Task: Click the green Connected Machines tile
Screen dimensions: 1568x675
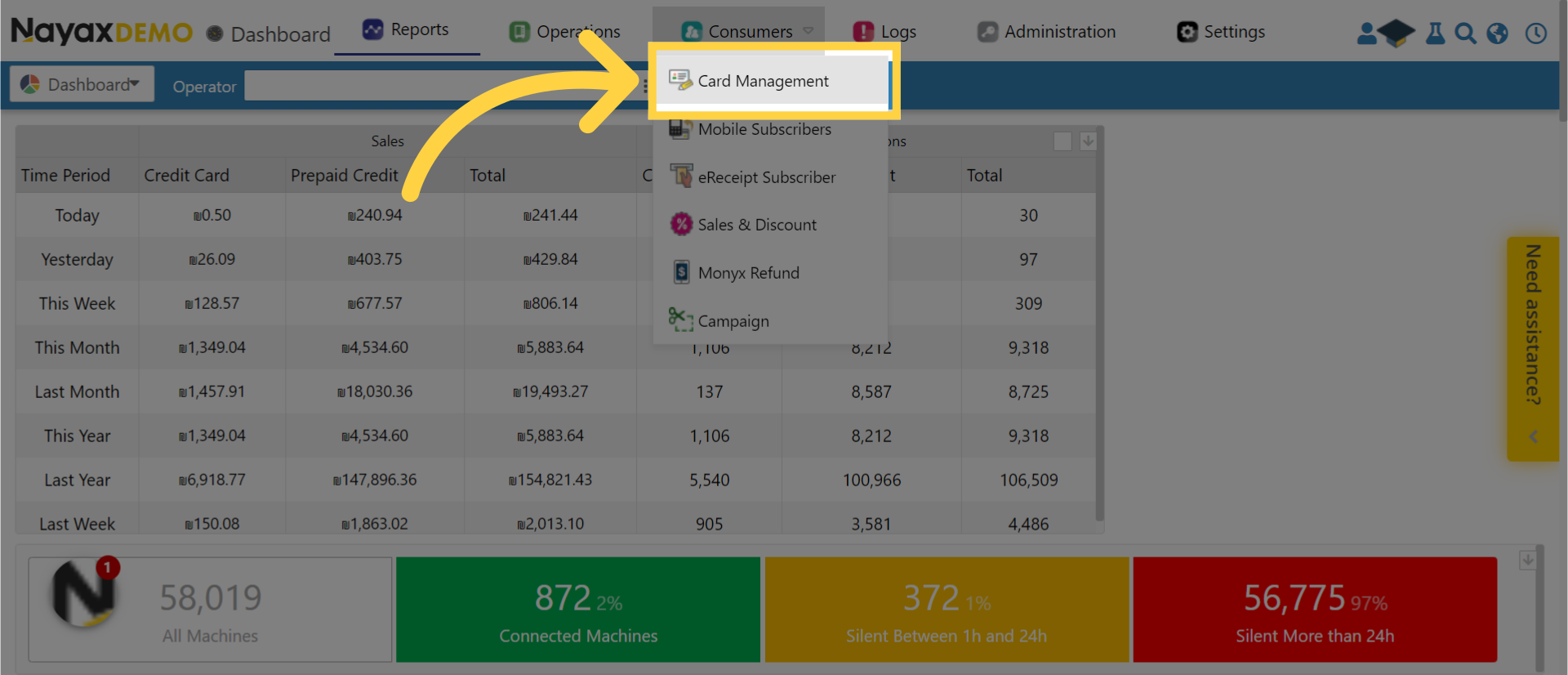Action: tap(578, 610)
